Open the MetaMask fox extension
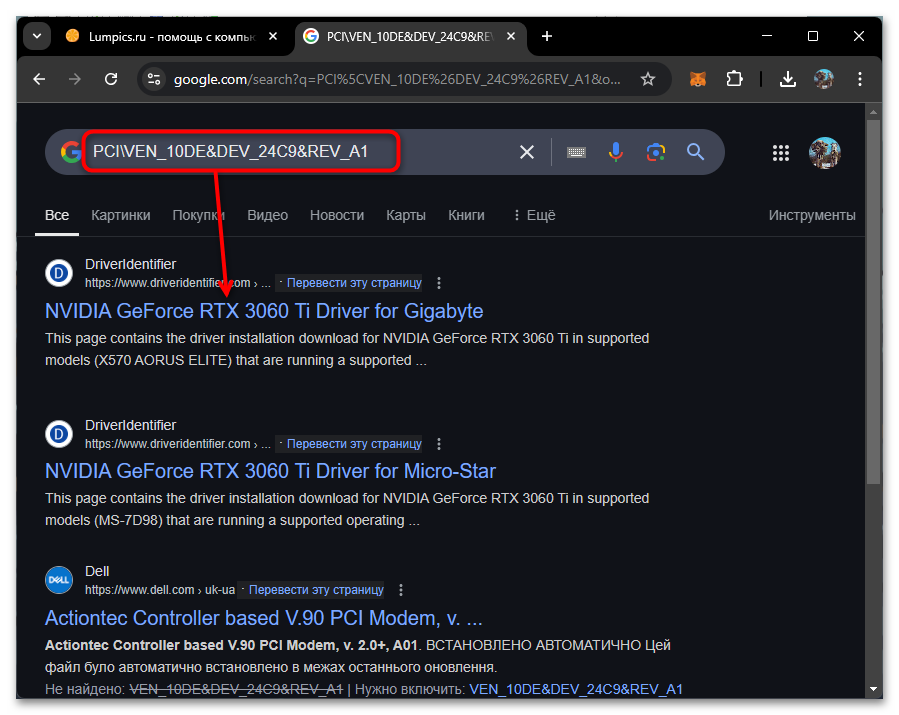Image resolution: width=899 pixels, height=715 pixels. coord(698,79)
